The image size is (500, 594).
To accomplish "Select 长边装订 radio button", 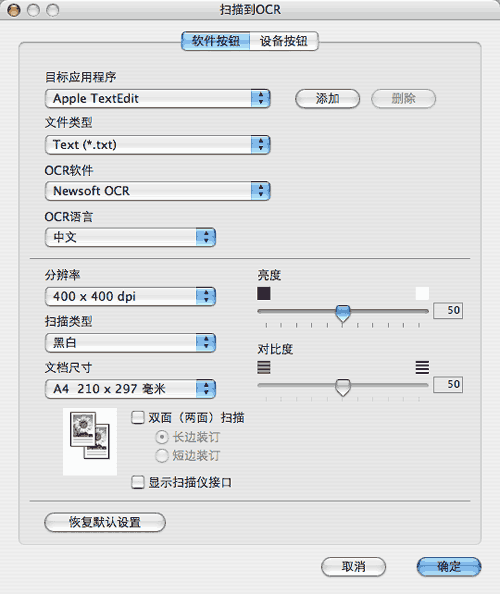I will pyautogui.click(x=162, y=437).
